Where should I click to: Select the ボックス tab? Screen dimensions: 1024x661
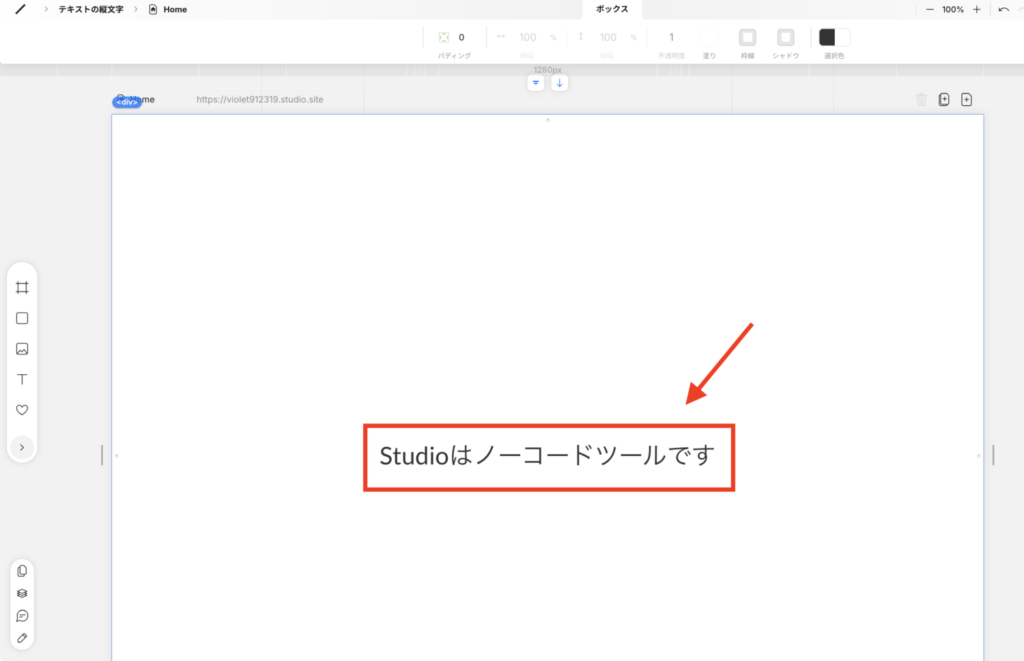tap(612, 9)
